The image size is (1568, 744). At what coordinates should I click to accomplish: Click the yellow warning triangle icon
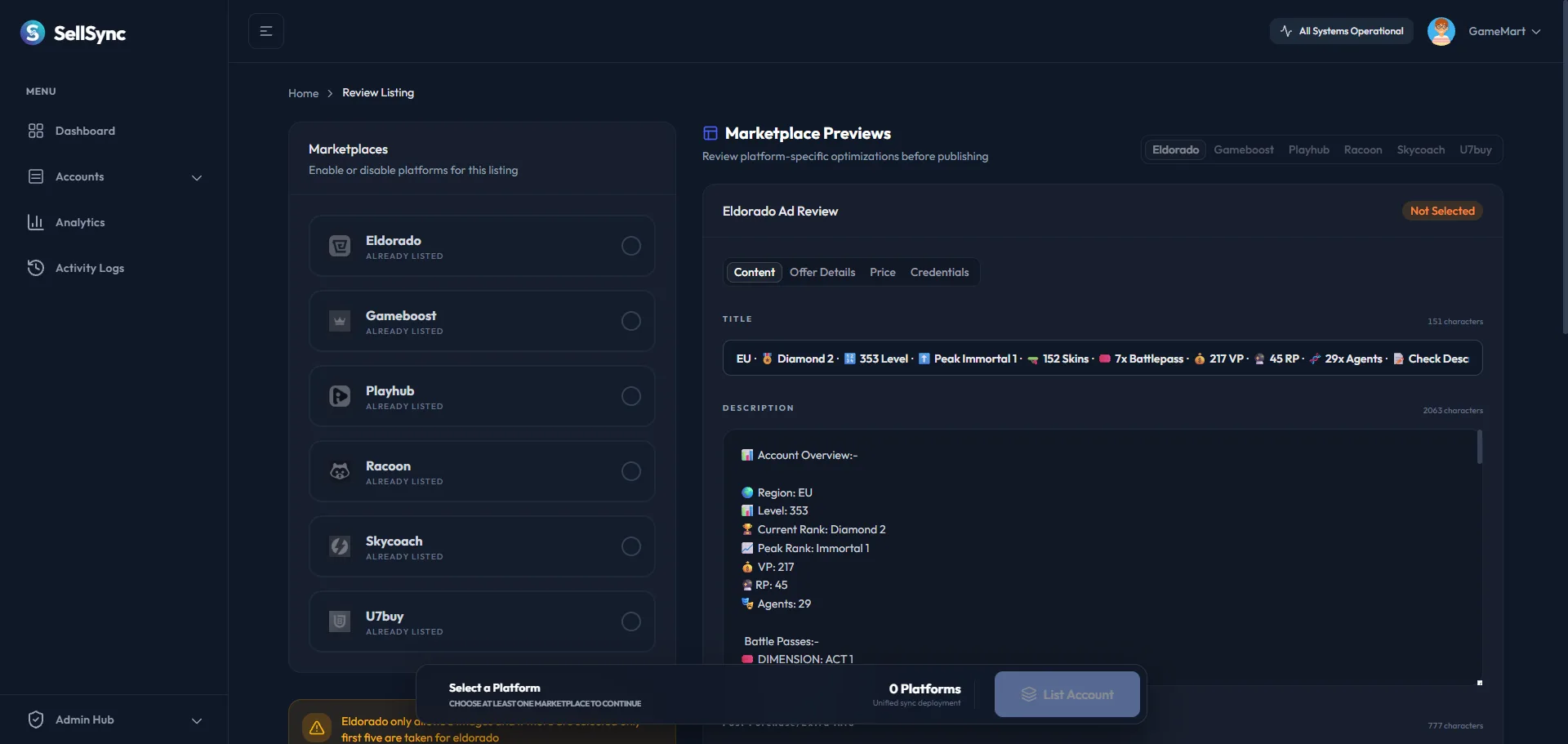(x=317, y=727)
